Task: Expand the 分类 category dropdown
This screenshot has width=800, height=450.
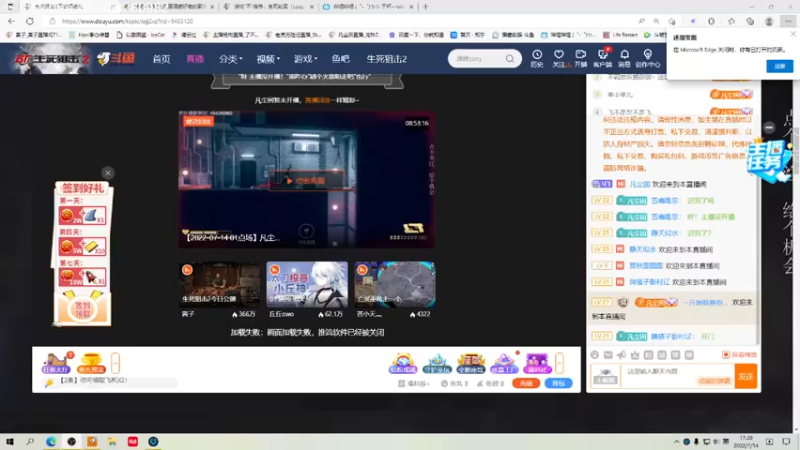Action: [231, 59]
